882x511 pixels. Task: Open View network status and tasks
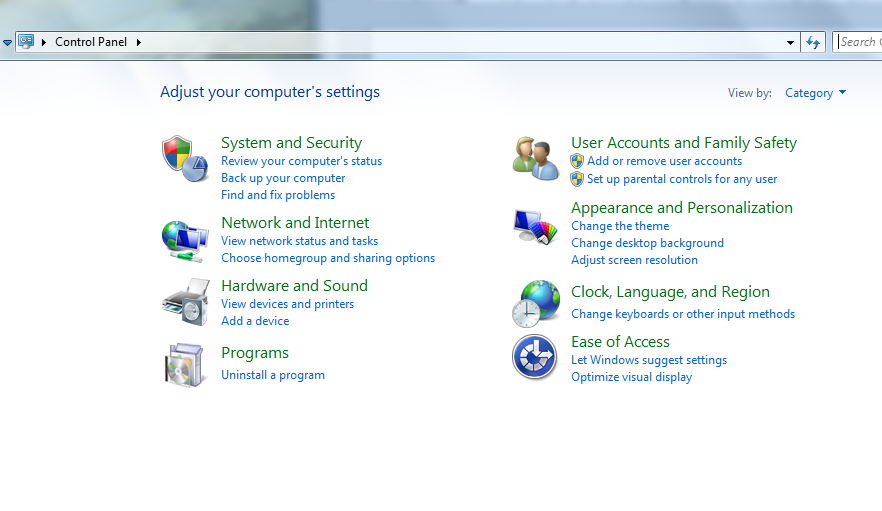click(x=299, y=241)
